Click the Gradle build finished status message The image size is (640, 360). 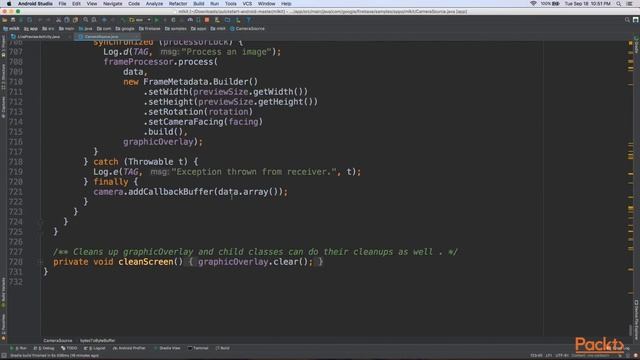pyautogui.click(x=54, y=356)
